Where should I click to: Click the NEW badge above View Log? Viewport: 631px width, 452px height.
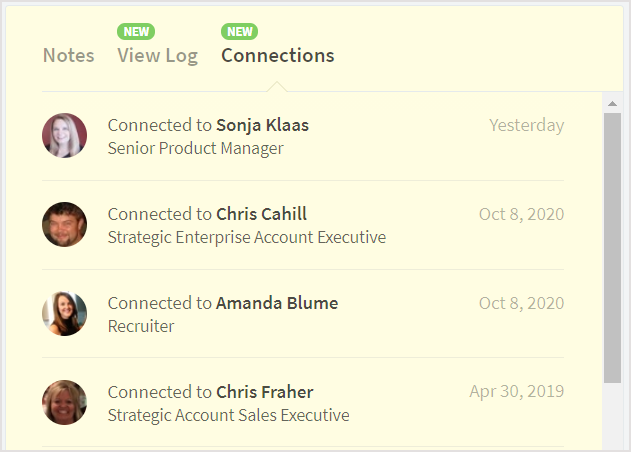[136, 31]
